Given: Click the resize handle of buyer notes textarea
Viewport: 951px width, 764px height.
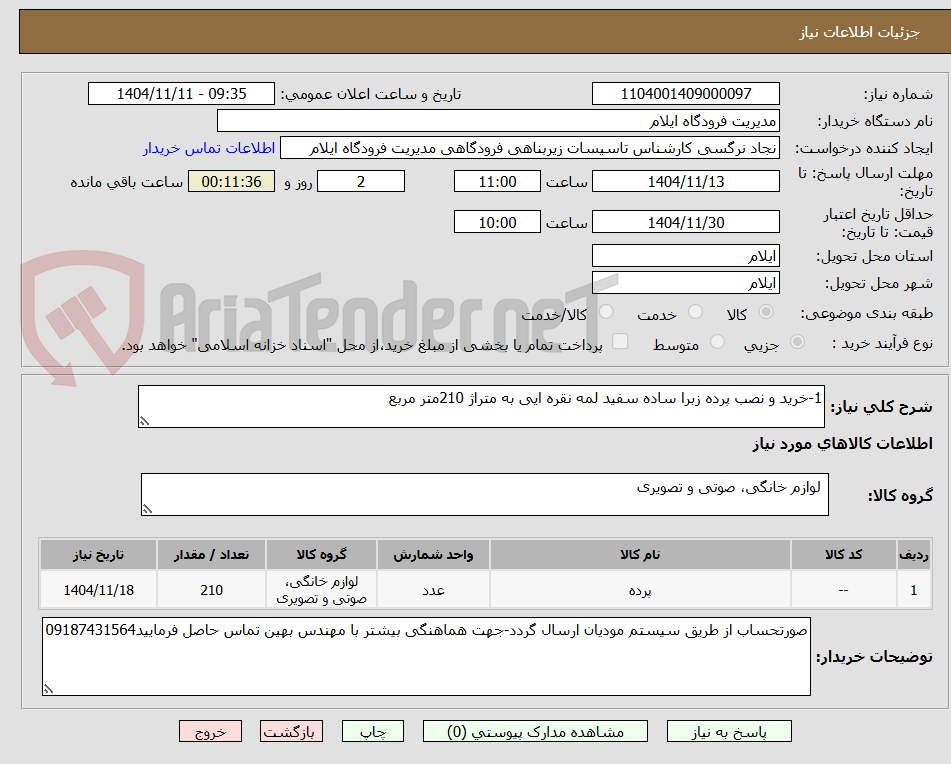Looking at the screenshot, I should (x=49, y=689).
